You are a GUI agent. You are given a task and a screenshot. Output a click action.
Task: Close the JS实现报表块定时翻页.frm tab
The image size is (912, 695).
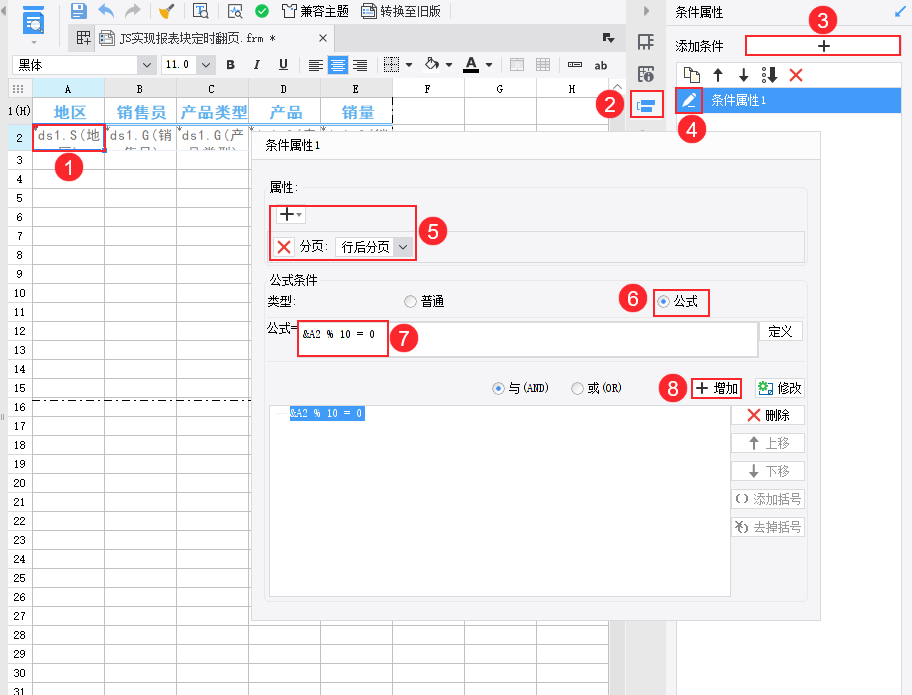[x=323, y=38]
